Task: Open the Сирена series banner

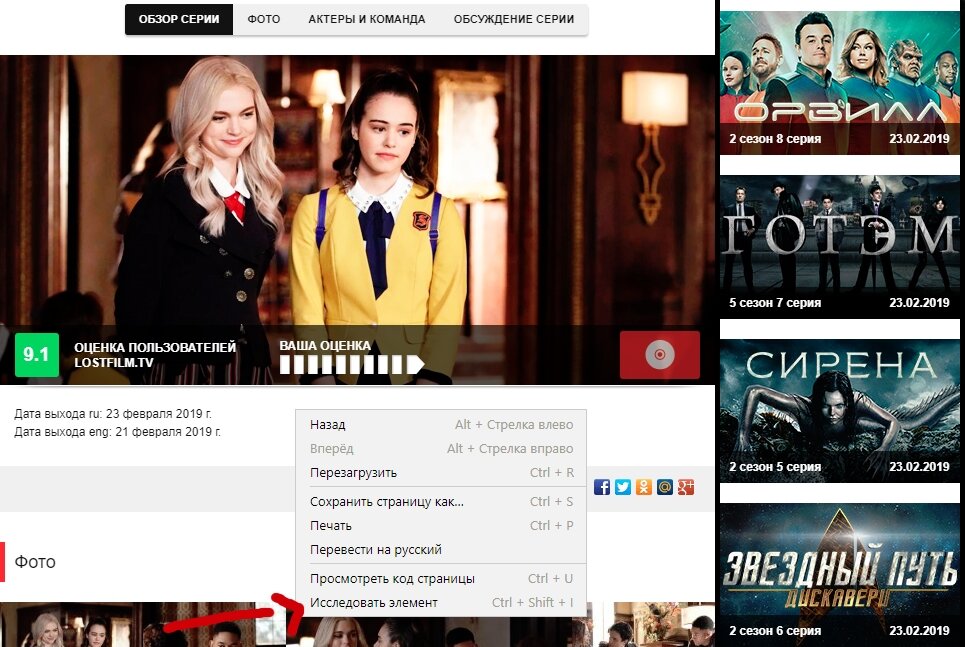Action: point(839,411)
